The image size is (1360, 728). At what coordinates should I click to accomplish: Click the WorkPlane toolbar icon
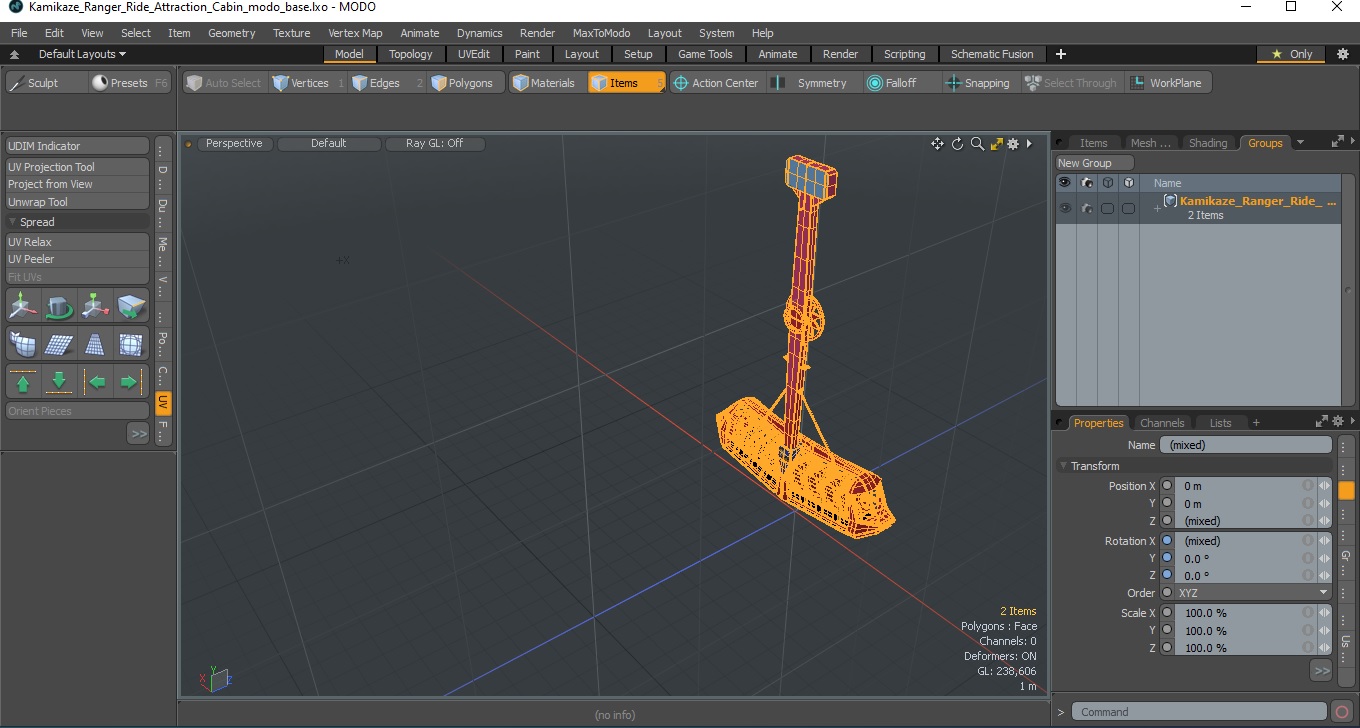pos(1137,83)
